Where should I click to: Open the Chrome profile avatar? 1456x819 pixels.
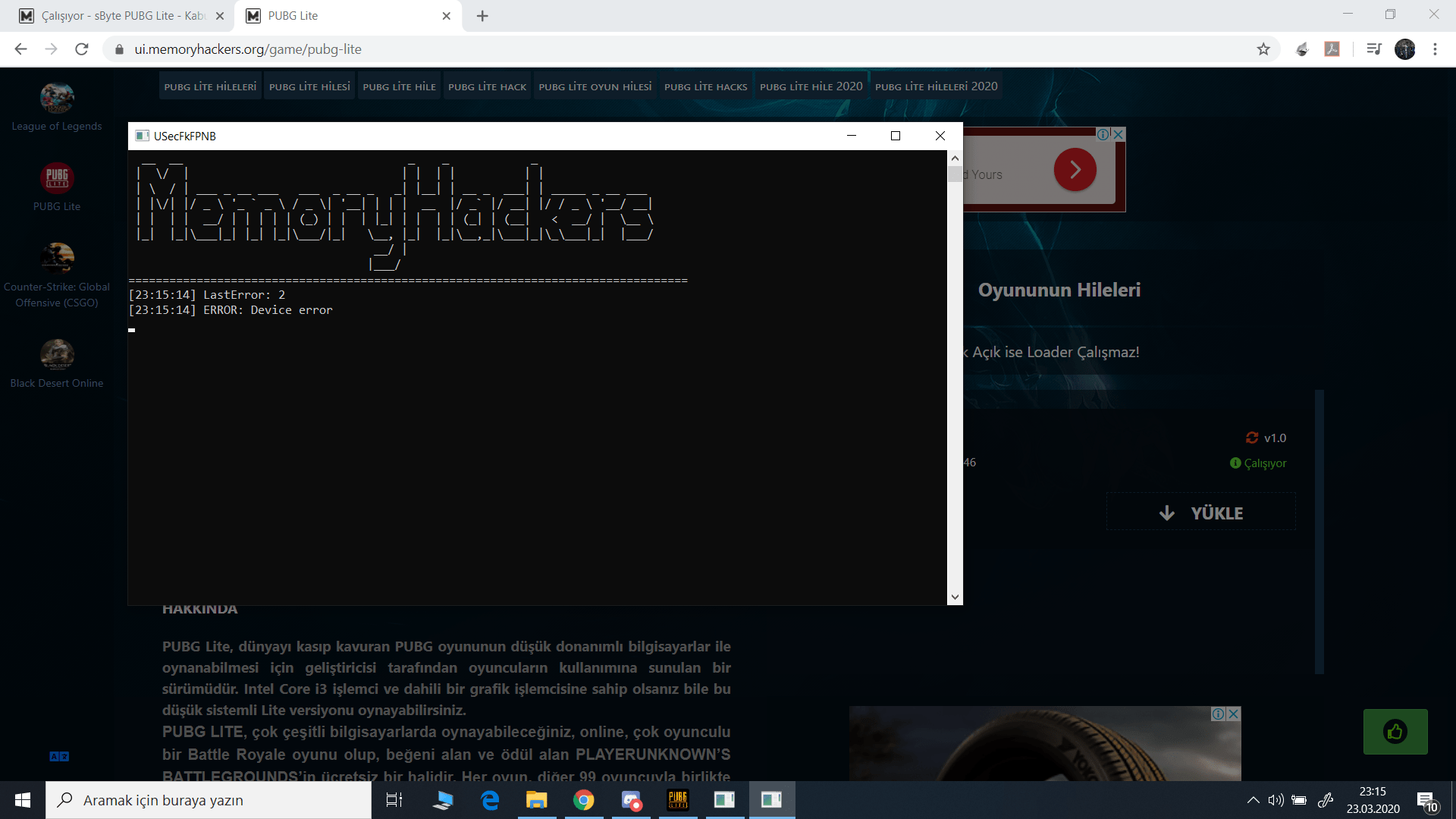click(x=1405, y=49)
